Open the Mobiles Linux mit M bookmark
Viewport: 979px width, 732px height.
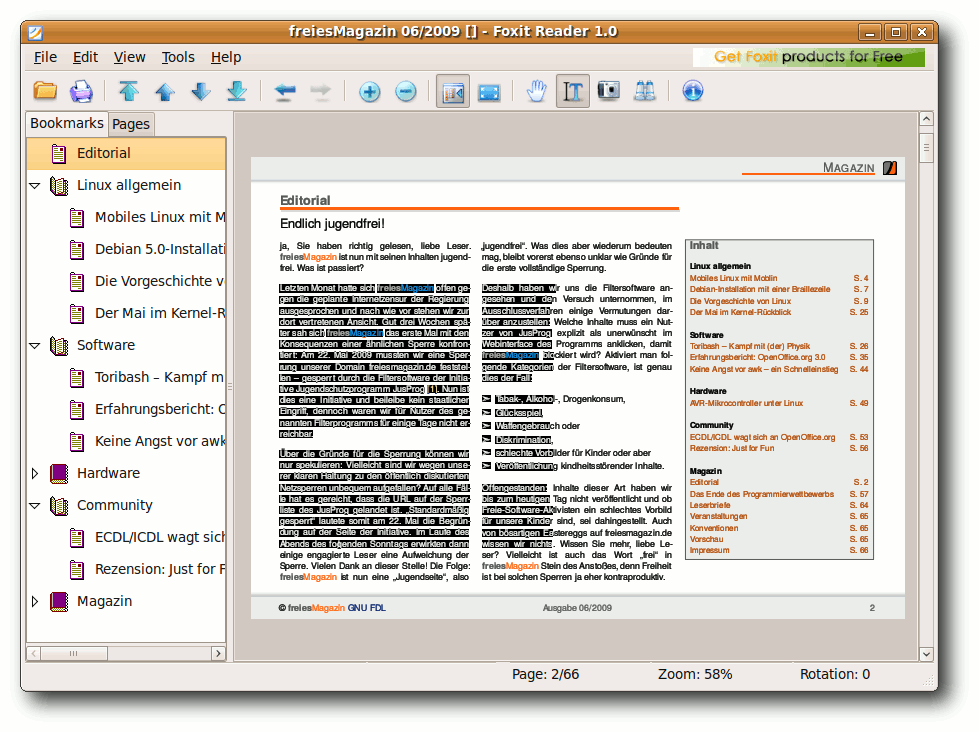[x=160, y=217]
